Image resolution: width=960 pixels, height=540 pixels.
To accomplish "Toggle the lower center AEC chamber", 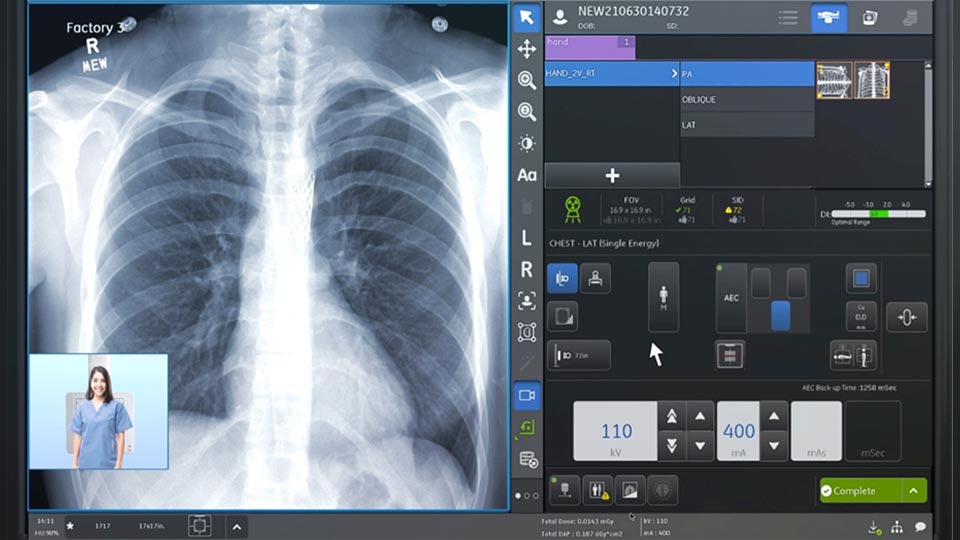I will pyautogui.click(x=780, y=316).
